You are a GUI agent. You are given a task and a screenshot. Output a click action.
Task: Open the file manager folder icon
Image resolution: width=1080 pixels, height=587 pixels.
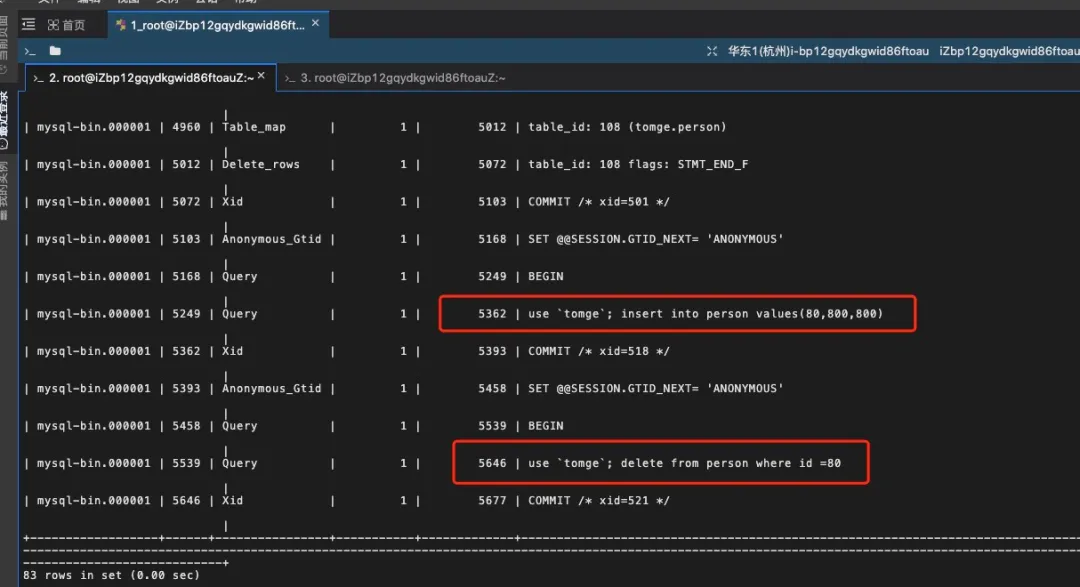click(x=55, y=51)
